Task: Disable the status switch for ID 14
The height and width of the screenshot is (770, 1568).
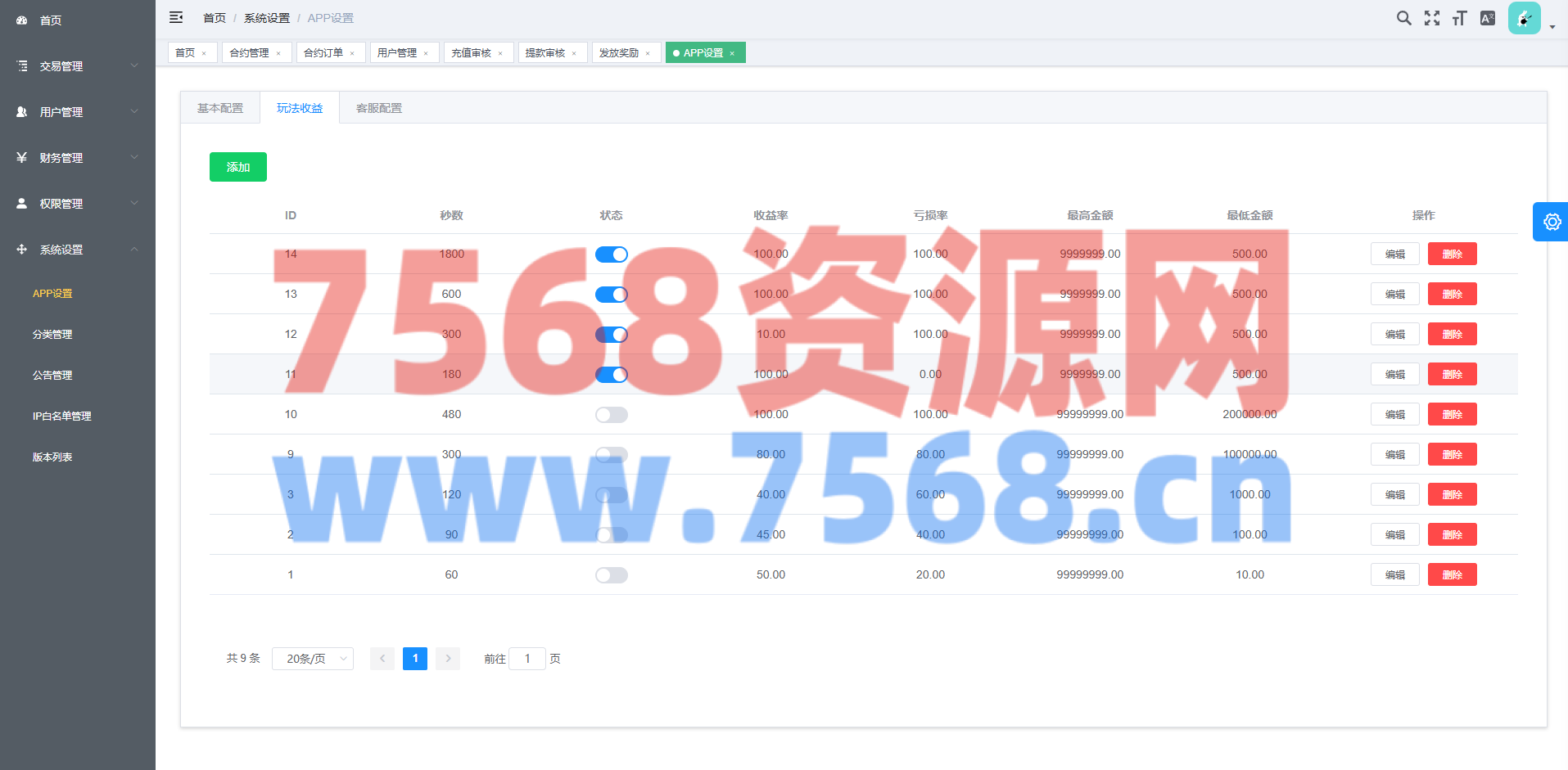Action: coord(611,254)
